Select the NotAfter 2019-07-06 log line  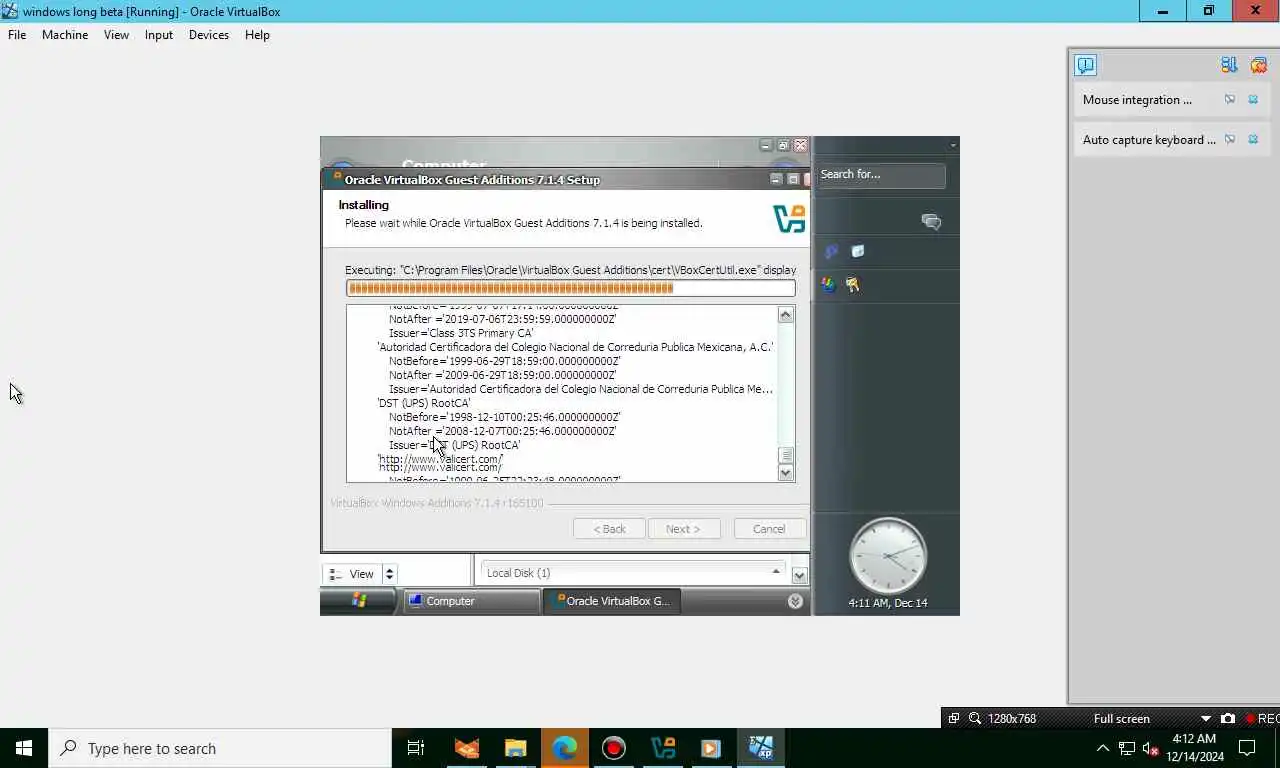pos(502,319)
